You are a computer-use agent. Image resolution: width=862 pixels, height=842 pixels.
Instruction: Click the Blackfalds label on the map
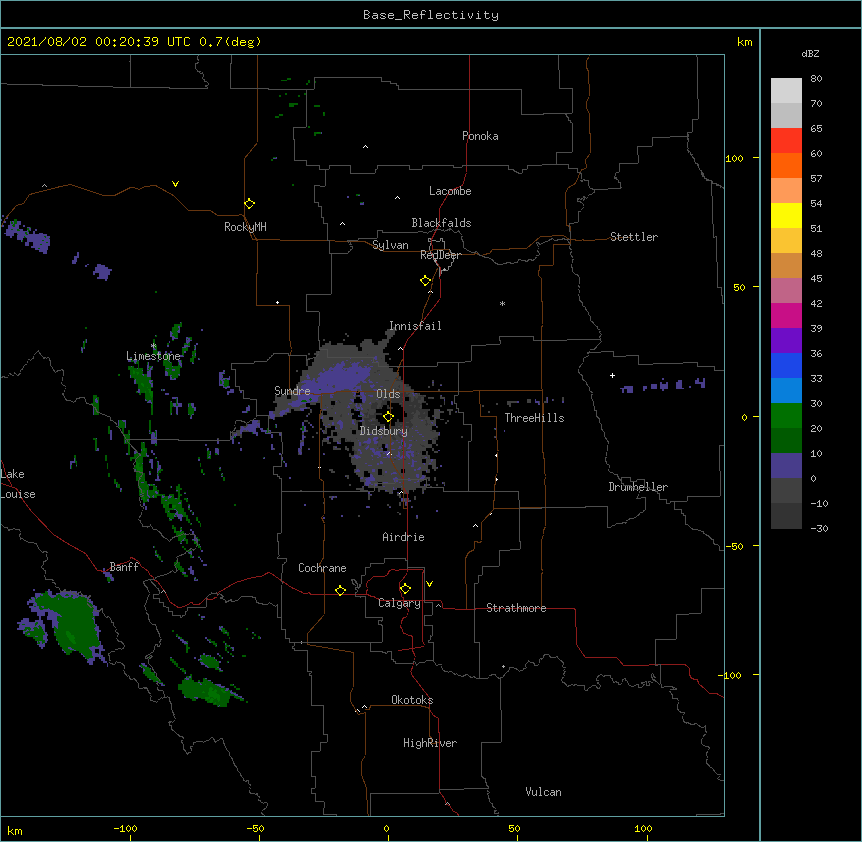click(441, 223)
